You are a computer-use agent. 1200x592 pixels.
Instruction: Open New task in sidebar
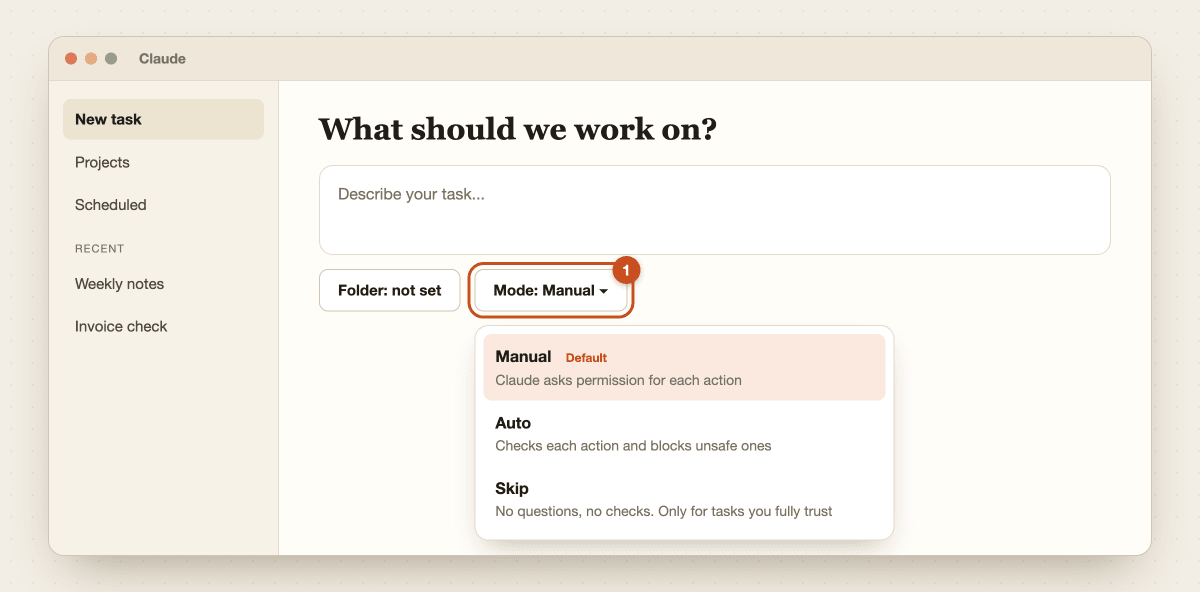[163, 119]
